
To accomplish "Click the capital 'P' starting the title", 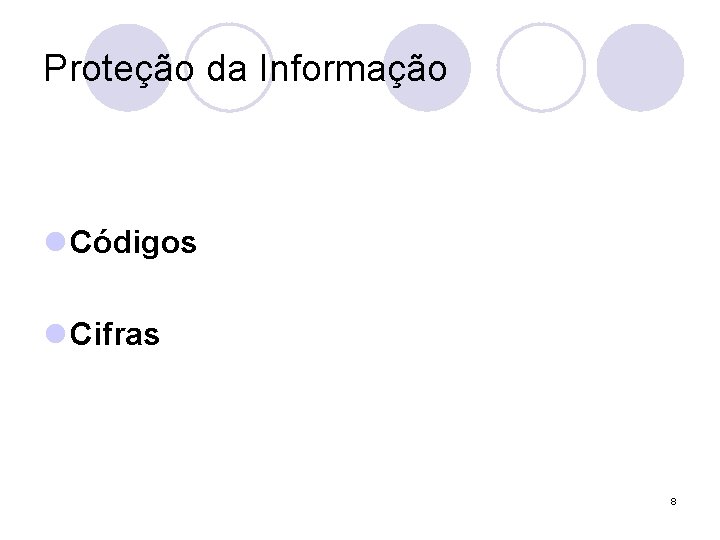I will (55, 68).
